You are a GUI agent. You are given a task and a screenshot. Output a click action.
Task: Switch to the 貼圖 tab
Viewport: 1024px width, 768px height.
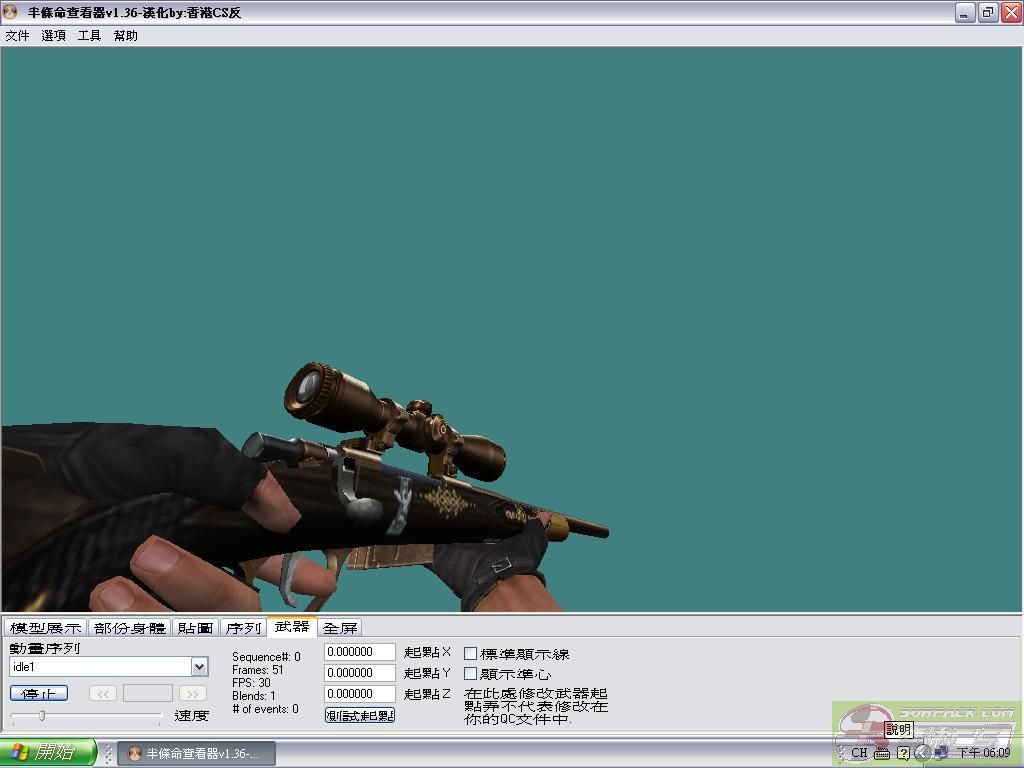(196, 628)
